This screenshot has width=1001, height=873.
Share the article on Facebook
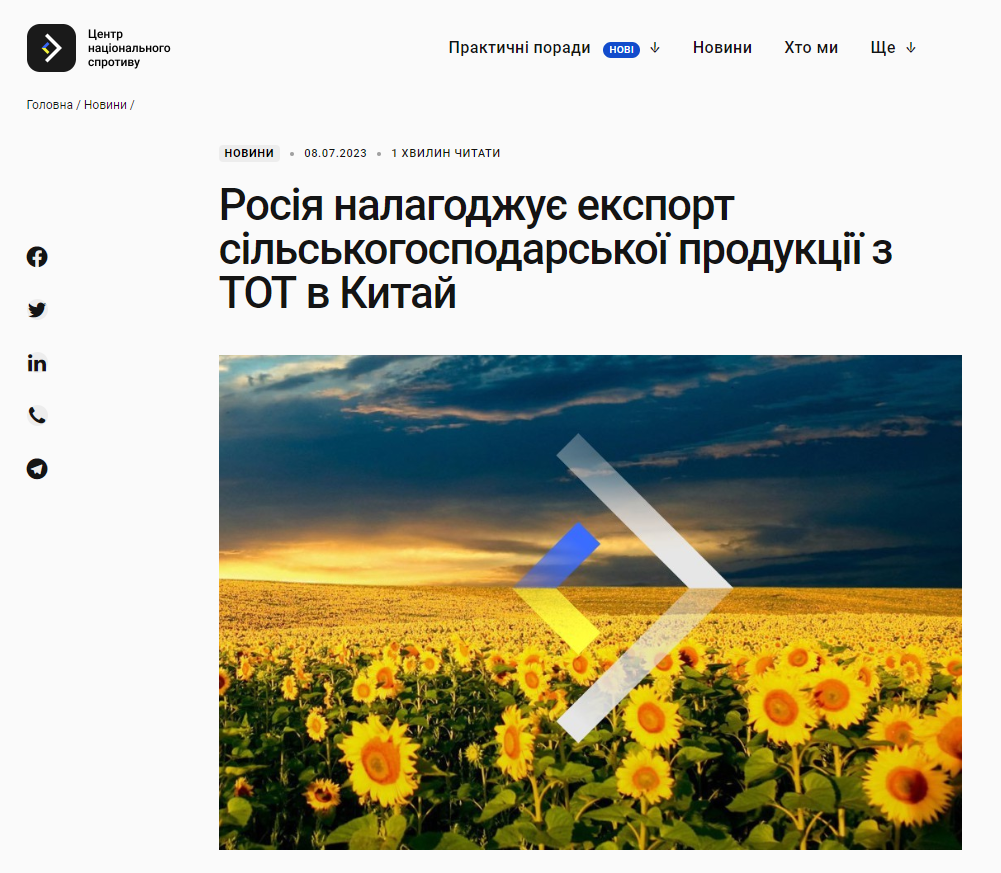coord(37,257)
